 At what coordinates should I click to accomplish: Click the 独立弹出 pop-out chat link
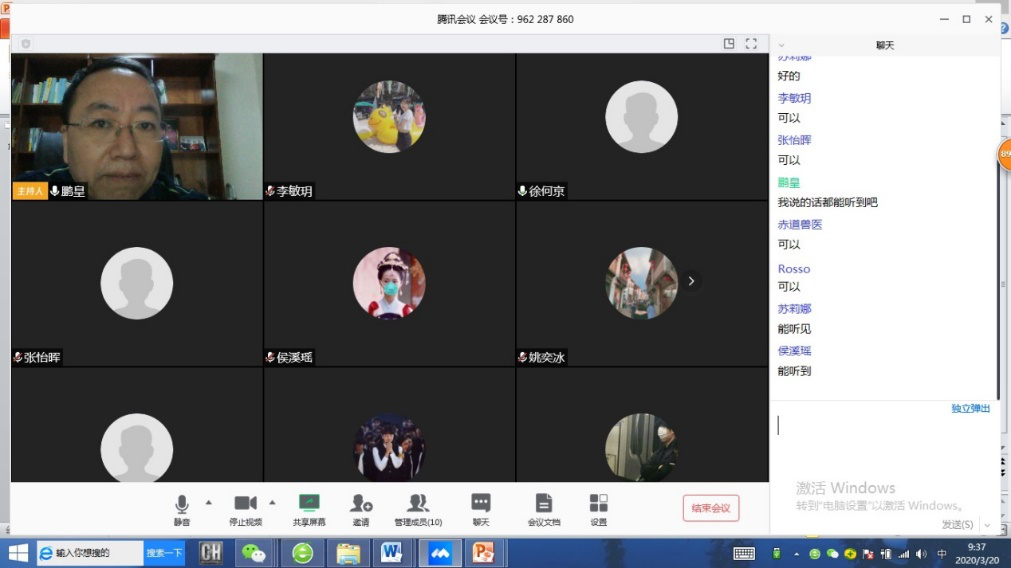point(970,409)
